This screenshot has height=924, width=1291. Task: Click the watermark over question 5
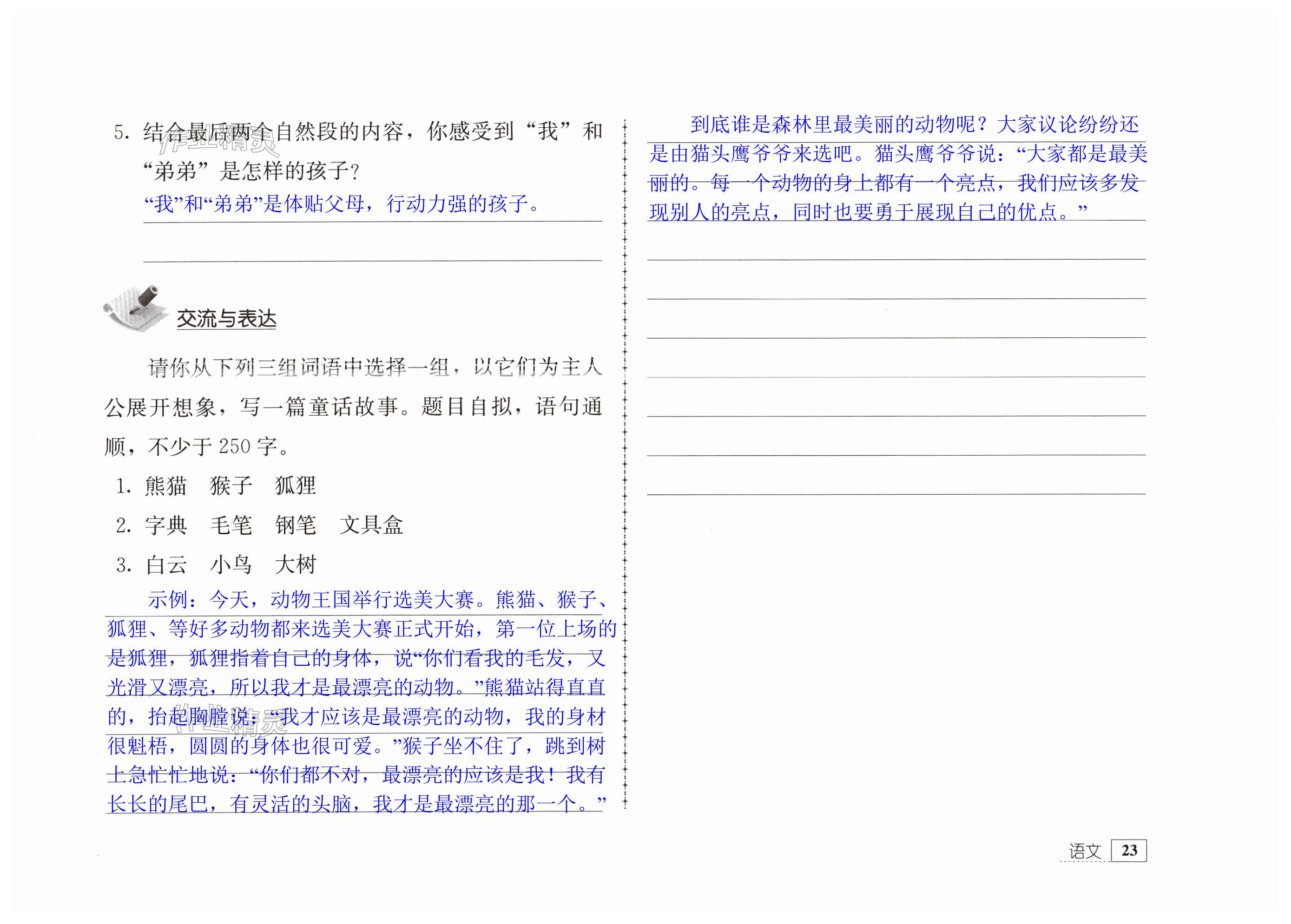219,142
